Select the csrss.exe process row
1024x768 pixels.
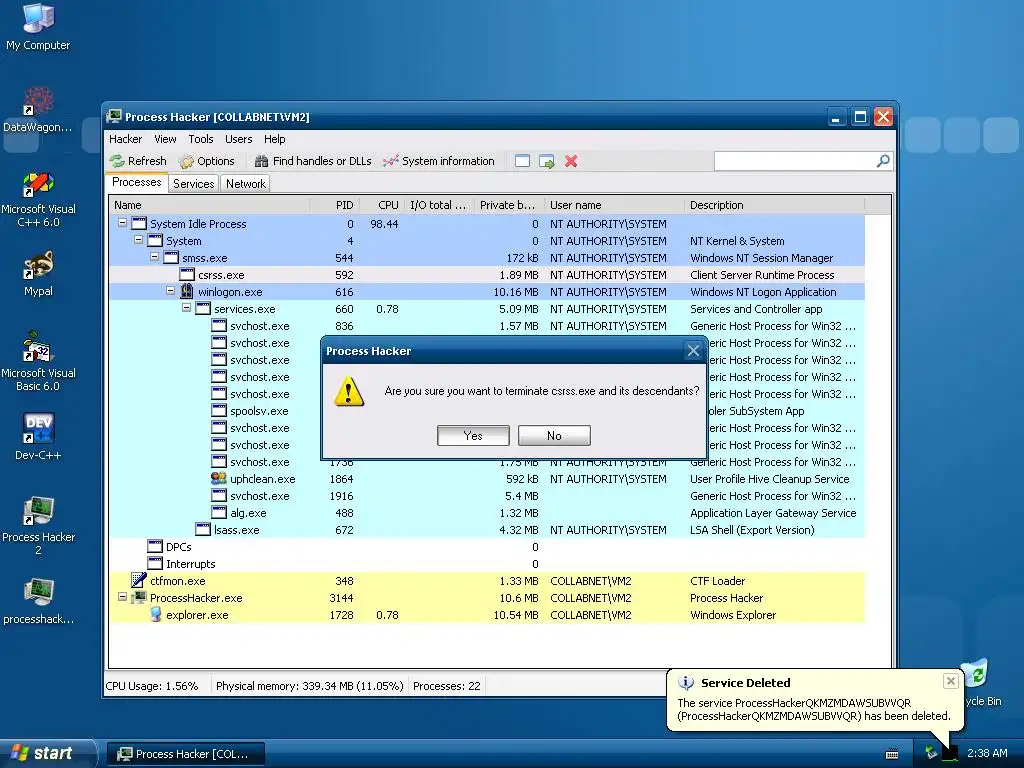487,275
